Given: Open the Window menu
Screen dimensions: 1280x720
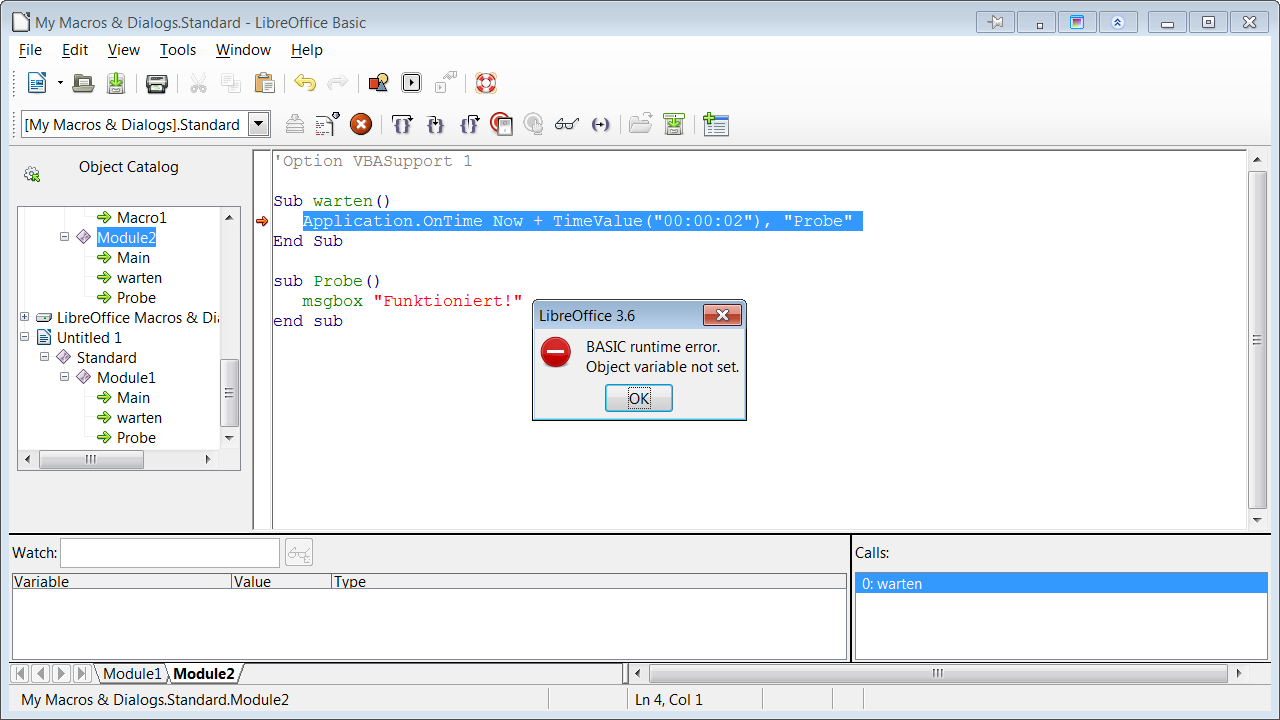Looking at the screenshot, I should (x=243, y=49).
